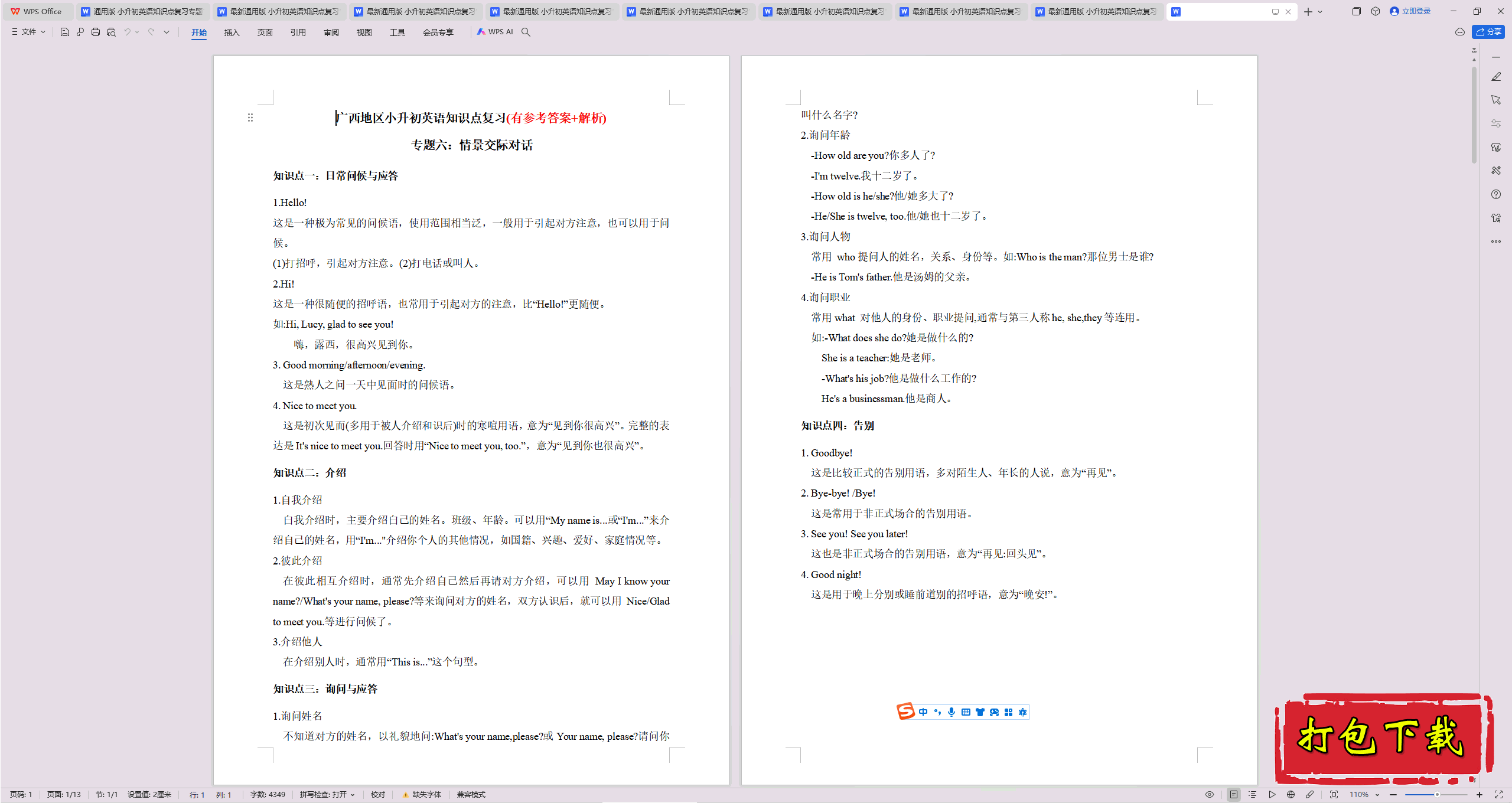1512x803 pixels.
Task: Click the pen icon in the right sidebar
Action: pyautogui.click(x=1495, y=77)
